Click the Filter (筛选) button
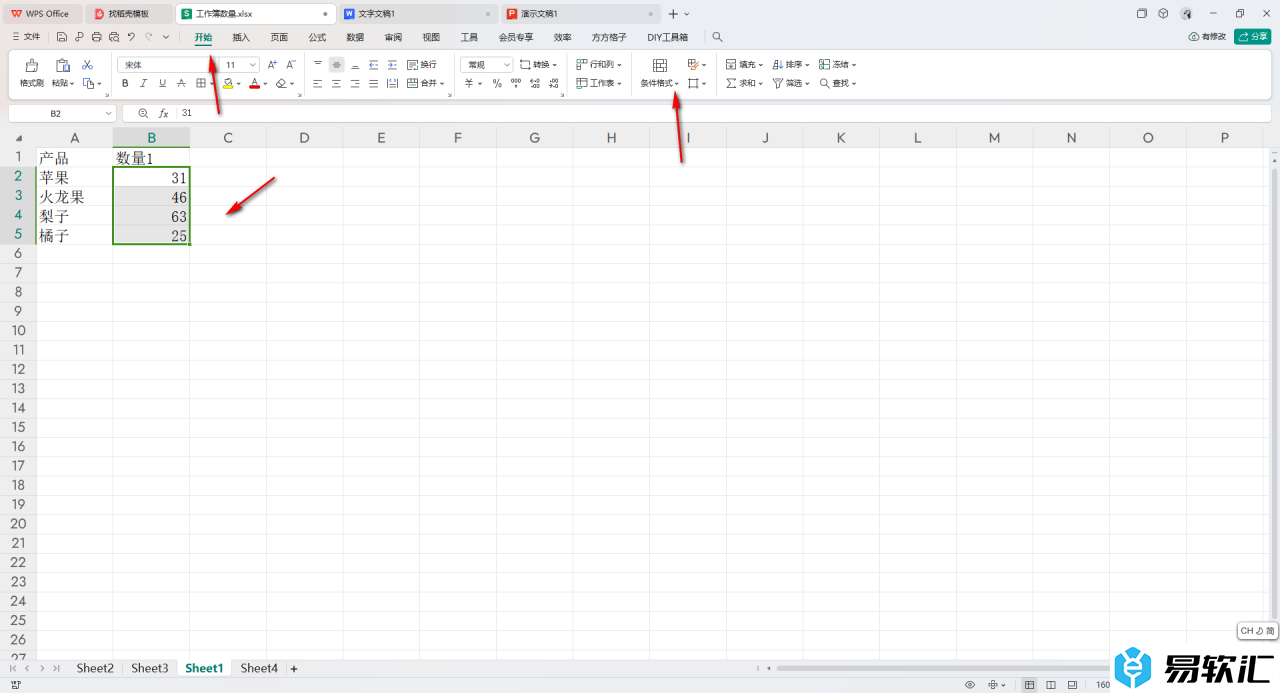 [792, 84]
